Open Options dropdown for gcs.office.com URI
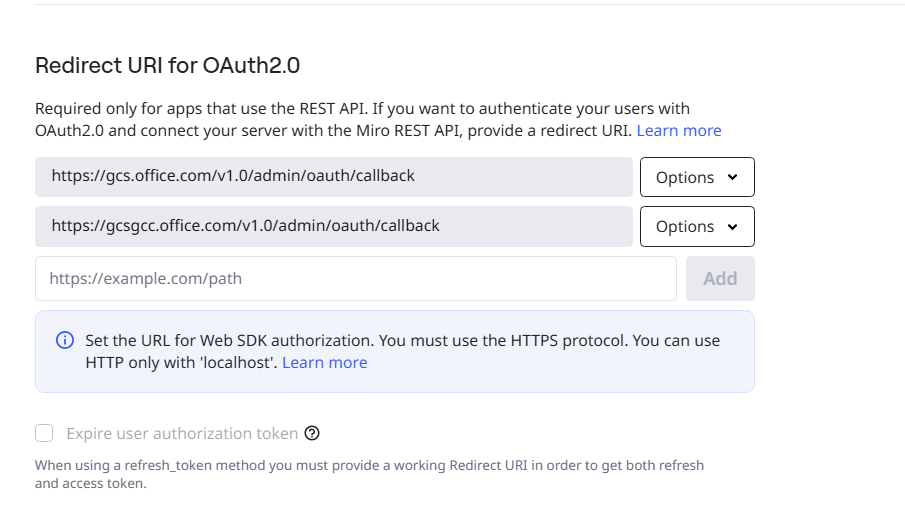This screenshot has height=517, width=905. pyautogui.click(x=697, y=177)
